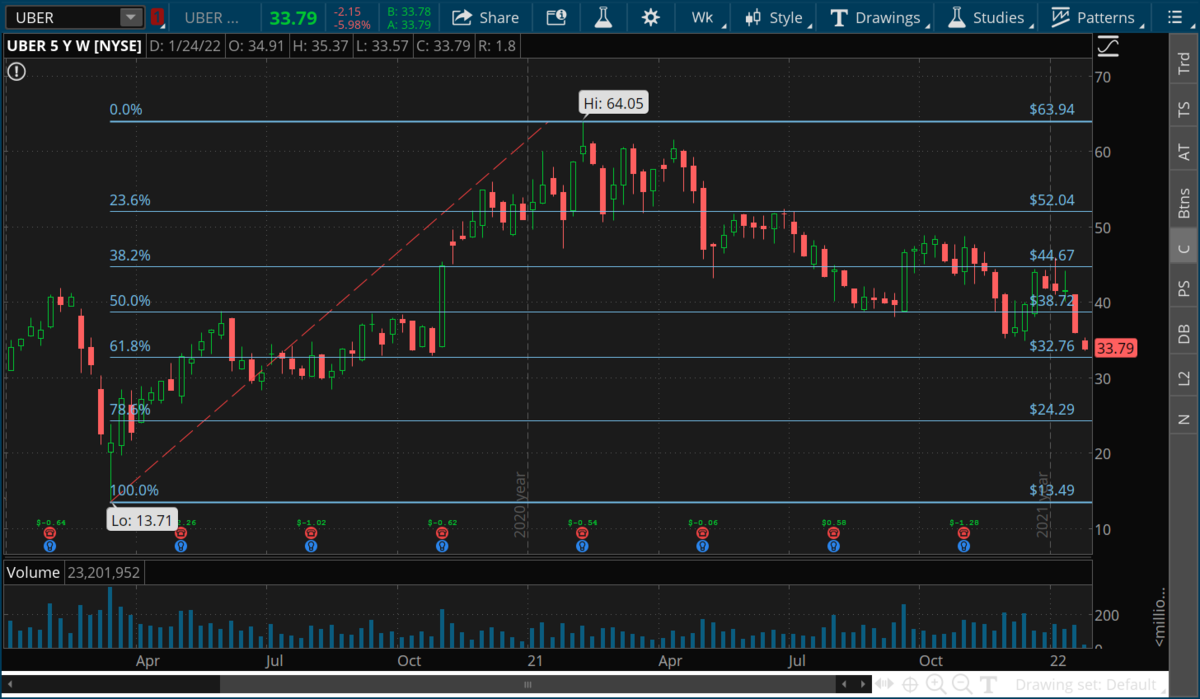The image size is (1200, 699).
Task: Click the zoom in magnifier icon
Action: pos(936,684)
